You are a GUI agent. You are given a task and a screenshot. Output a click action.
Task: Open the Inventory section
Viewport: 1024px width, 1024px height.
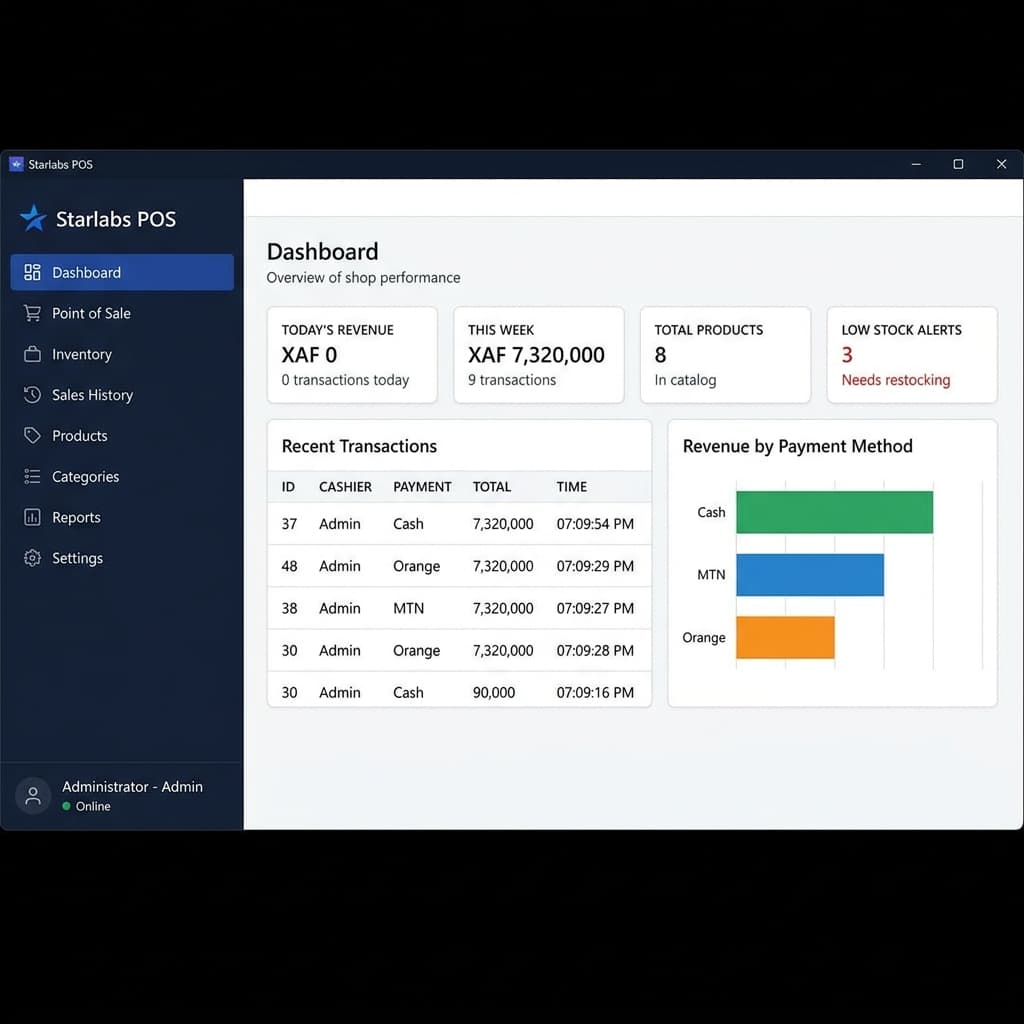click(x=122, y=354)
